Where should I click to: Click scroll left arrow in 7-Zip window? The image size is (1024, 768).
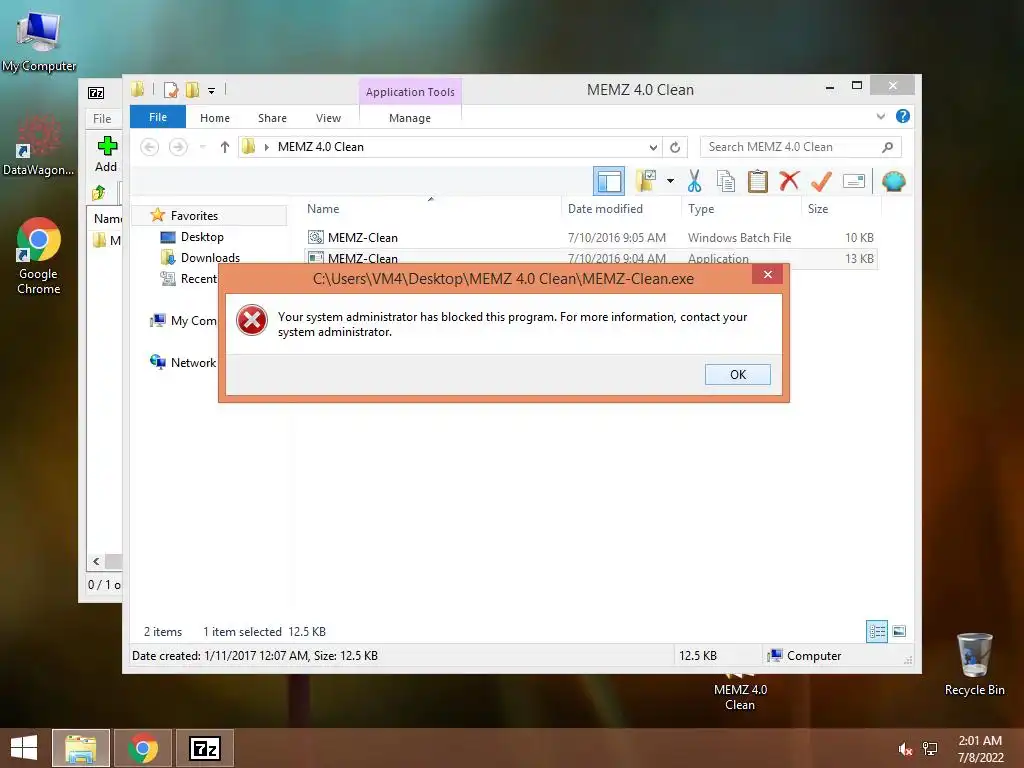click(x=96, y=561)
